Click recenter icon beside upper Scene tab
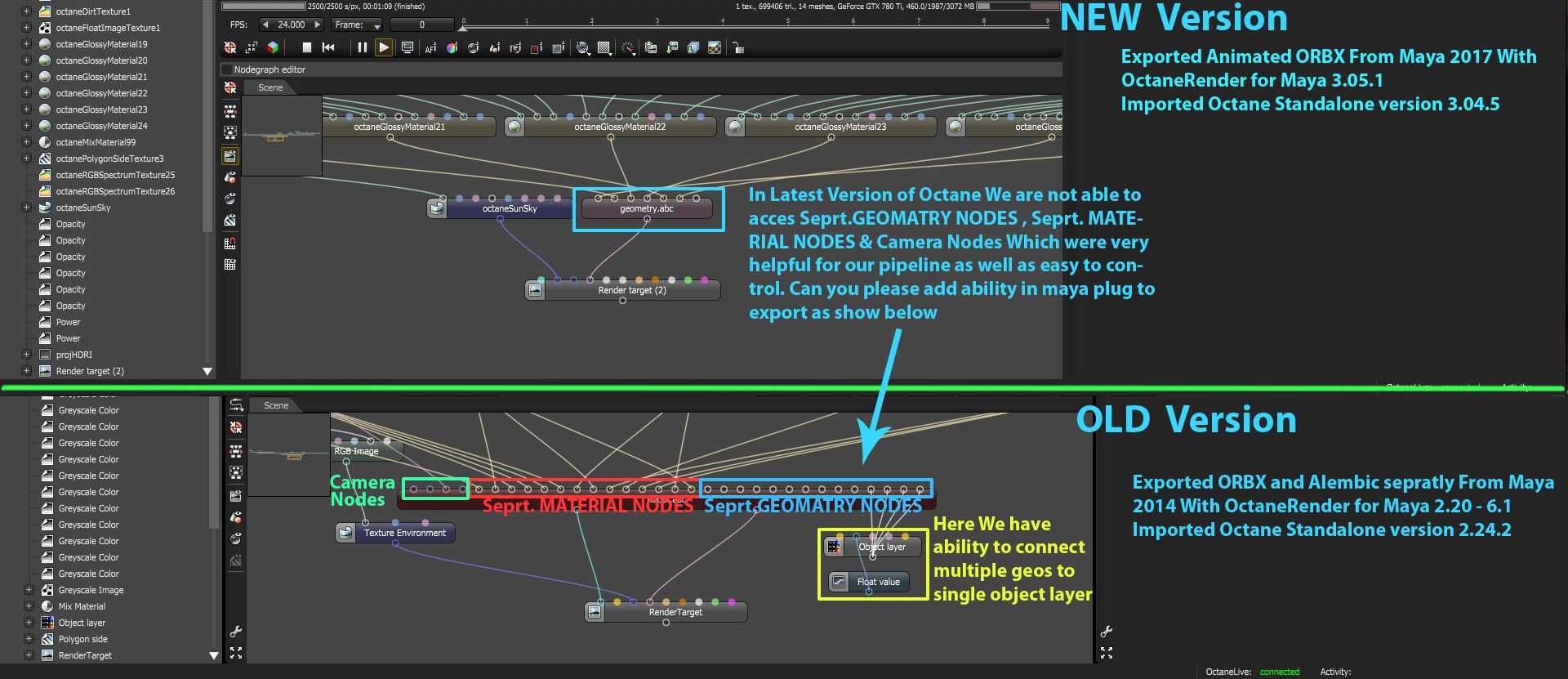Viewport: 1568px width, 679px height. tap(230, 87)
